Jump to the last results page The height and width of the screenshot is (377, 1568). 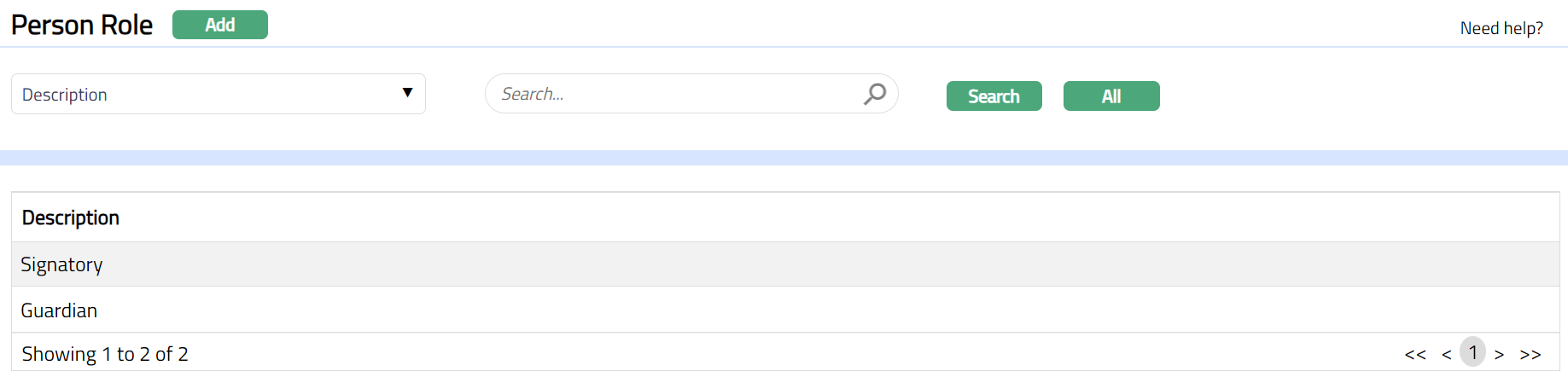(x=1530, y=354)
